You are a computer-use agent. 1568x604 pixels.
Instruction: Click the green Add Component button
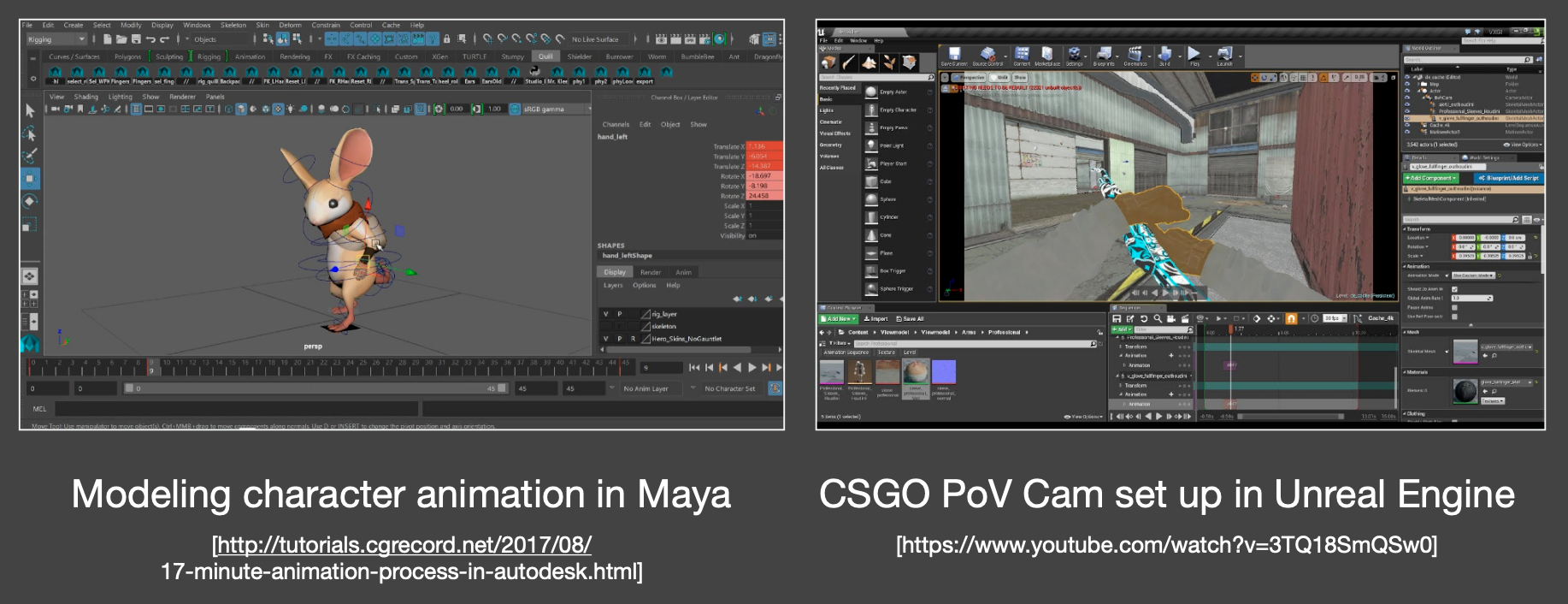pos(1430,178)
